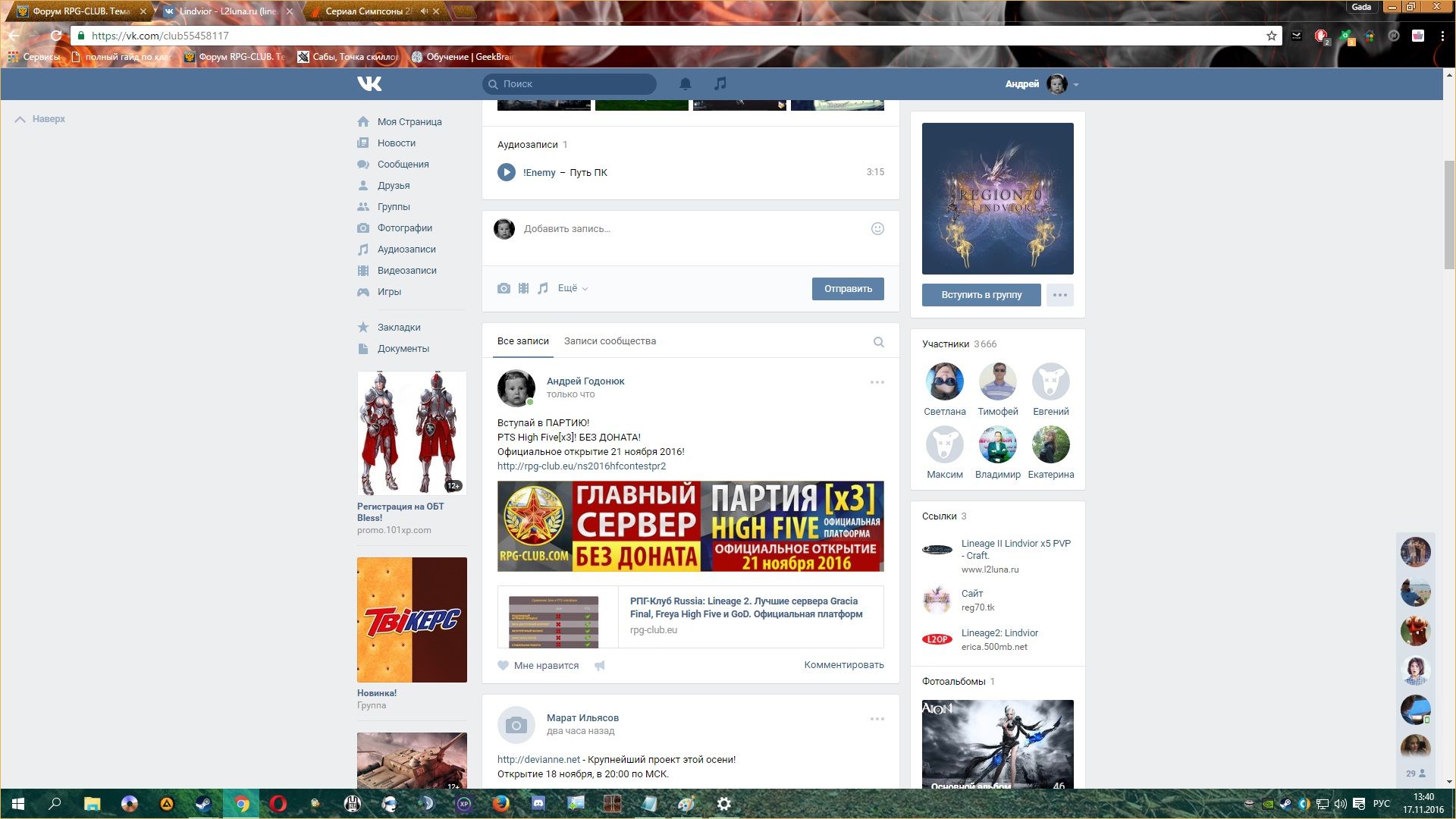Open Opera from the taskbar
Viewport: 1456px width, 819px height.
(278, 804)
